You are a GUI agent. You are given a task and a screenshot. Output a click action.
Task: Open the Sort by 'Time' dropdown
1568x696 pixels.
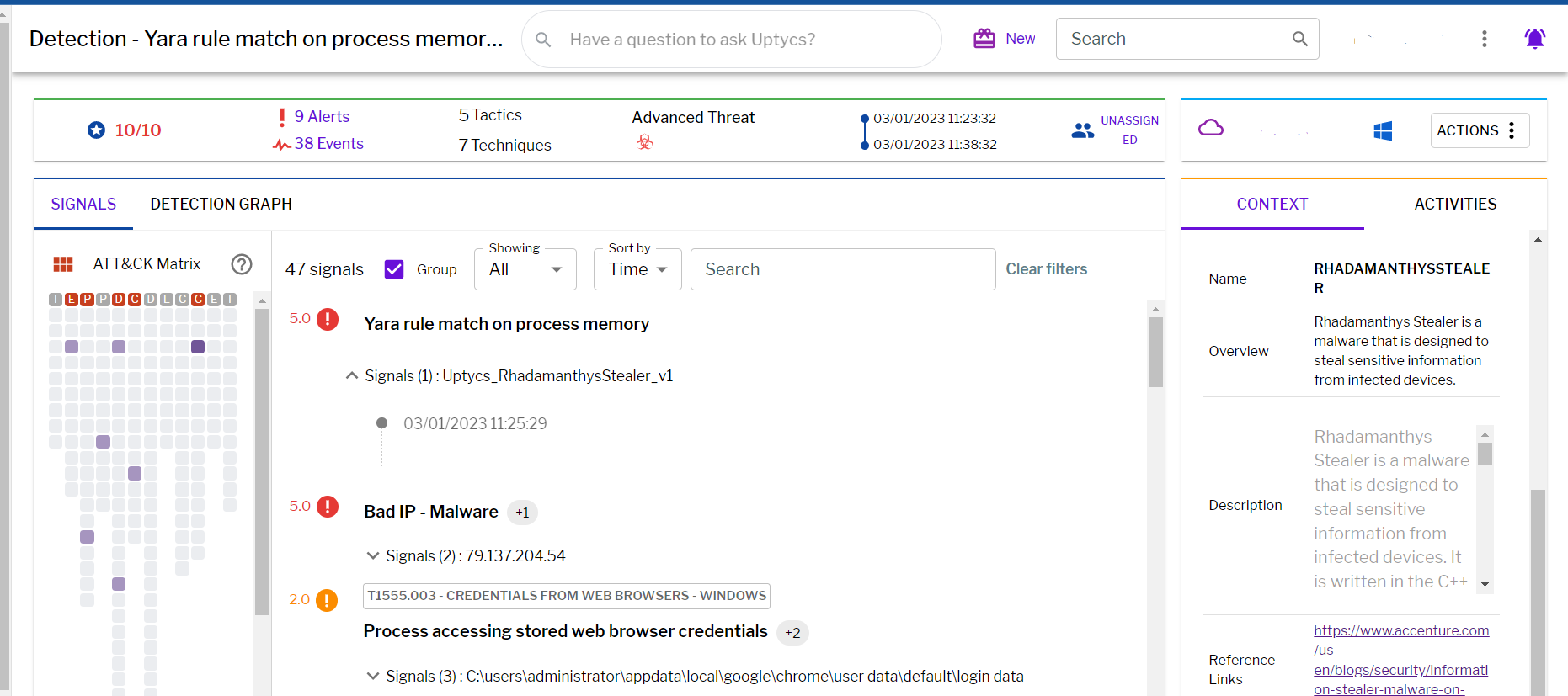pyautogui.click(x=637, y=269)
